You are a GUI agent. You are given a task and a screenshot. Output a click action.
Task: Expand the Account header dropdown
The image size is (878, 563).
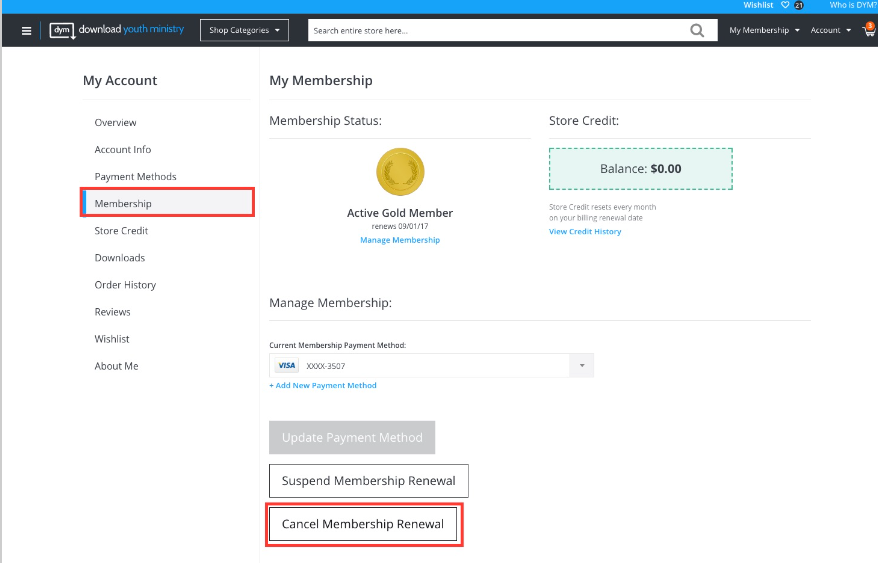point(830,31)
